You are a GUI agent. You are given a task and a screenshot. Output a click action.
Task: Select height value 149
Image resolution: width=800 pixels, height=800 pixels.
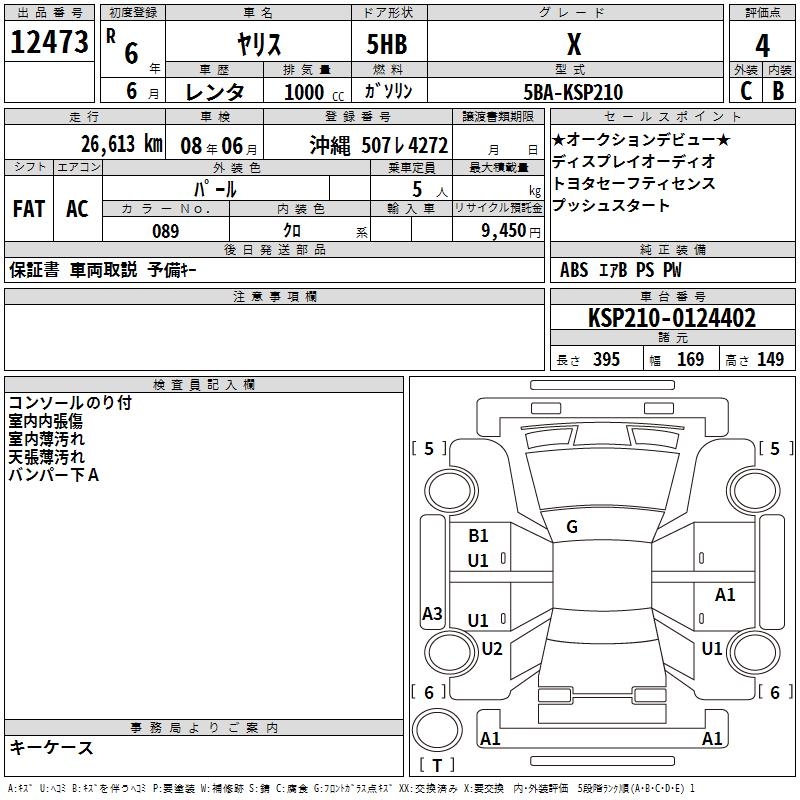(770, 359)
